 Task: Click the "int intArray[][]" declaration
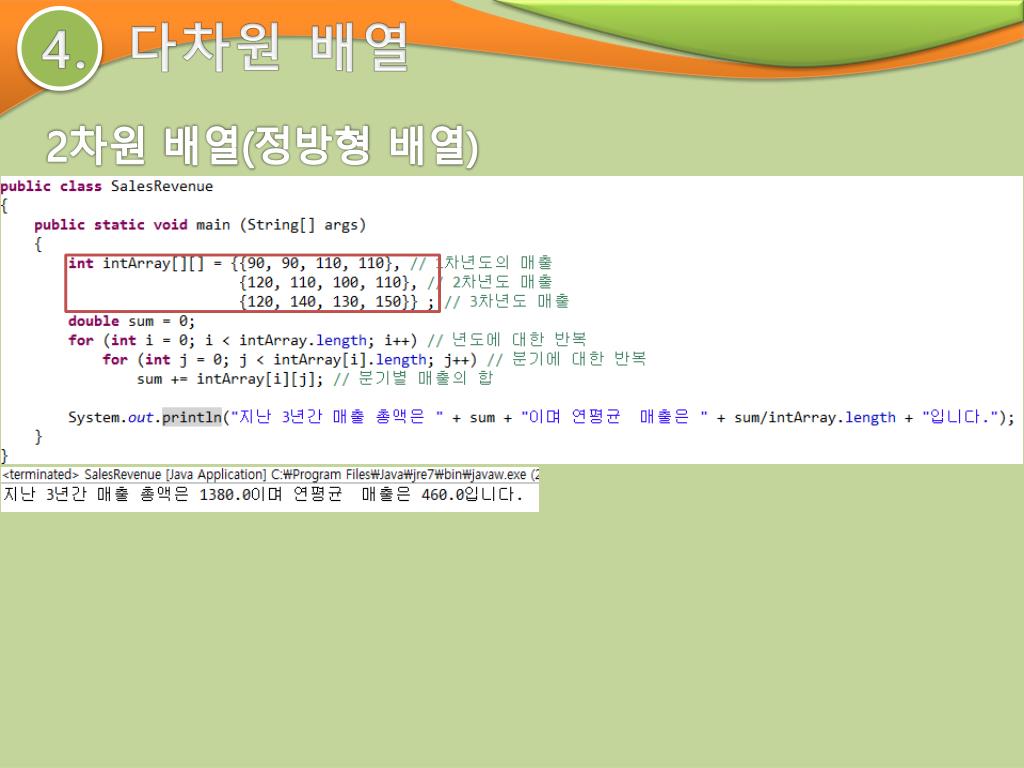point(136,263)
